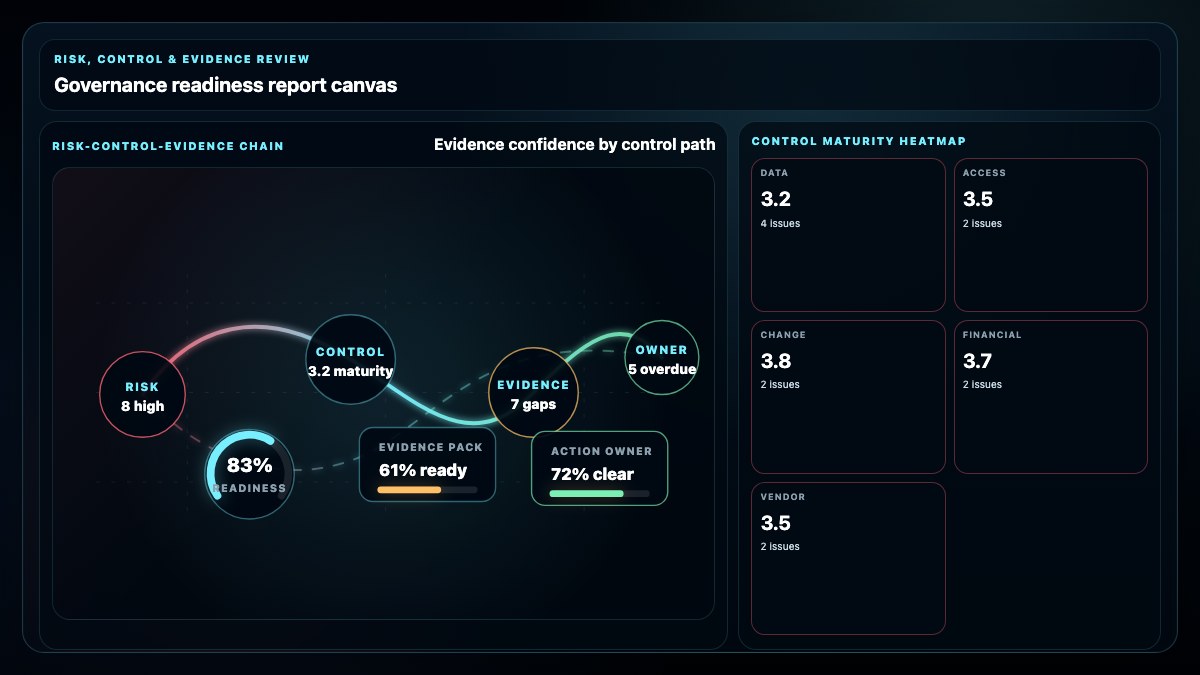Click the 83% readiness gauge
The image size is (1200, 675).
coord(250,474)
